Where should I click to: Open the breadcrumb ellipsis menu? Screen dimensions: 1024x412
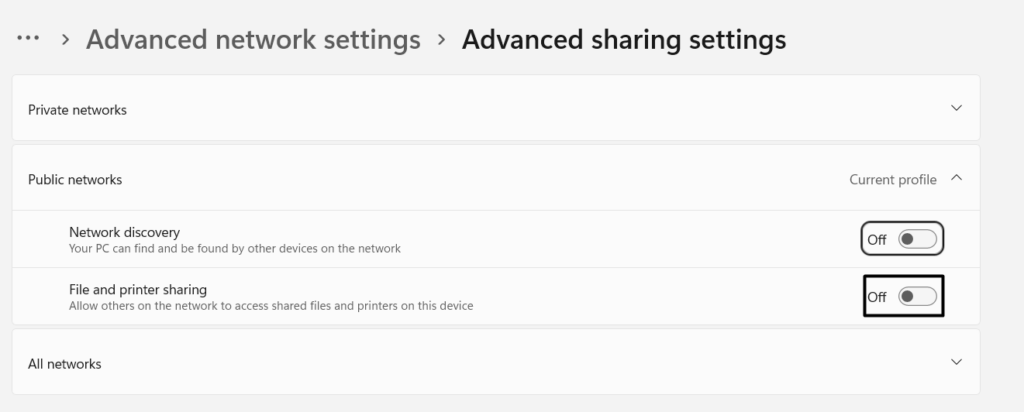pyautogui.click(x=28, y=39)
